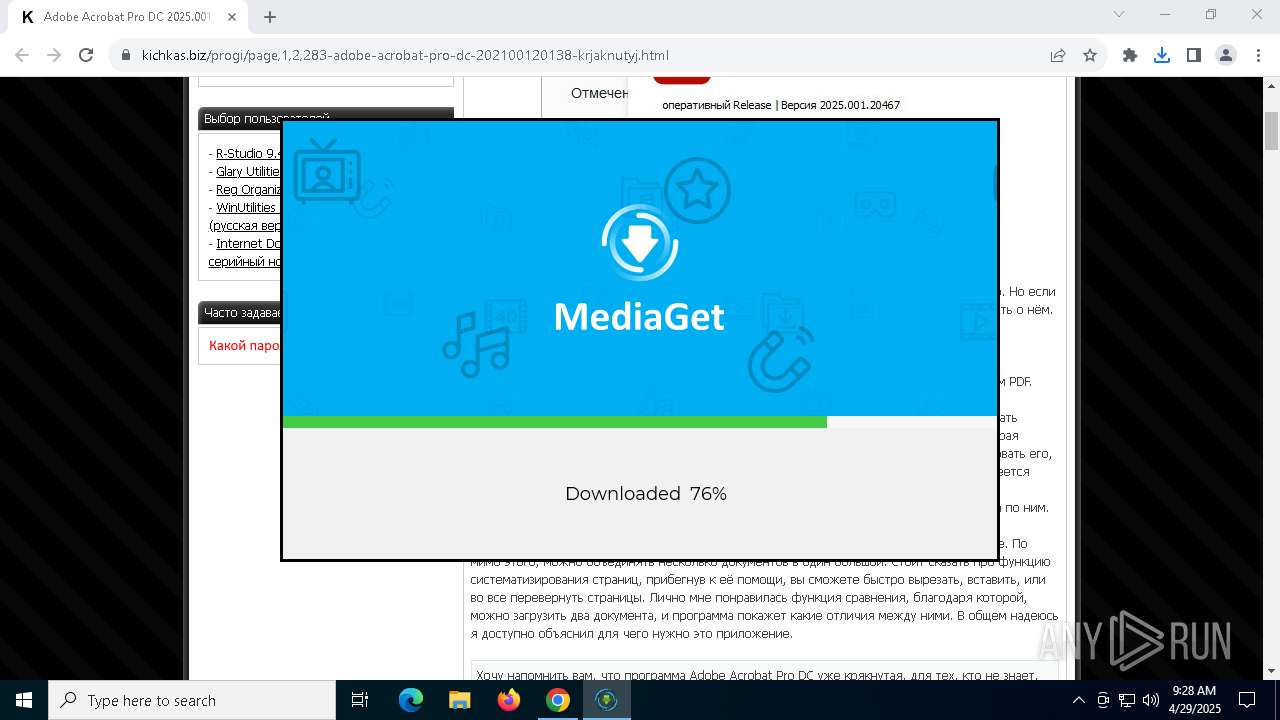
Task: Click the scrollbar down arrow
Action: point(1271,671)
